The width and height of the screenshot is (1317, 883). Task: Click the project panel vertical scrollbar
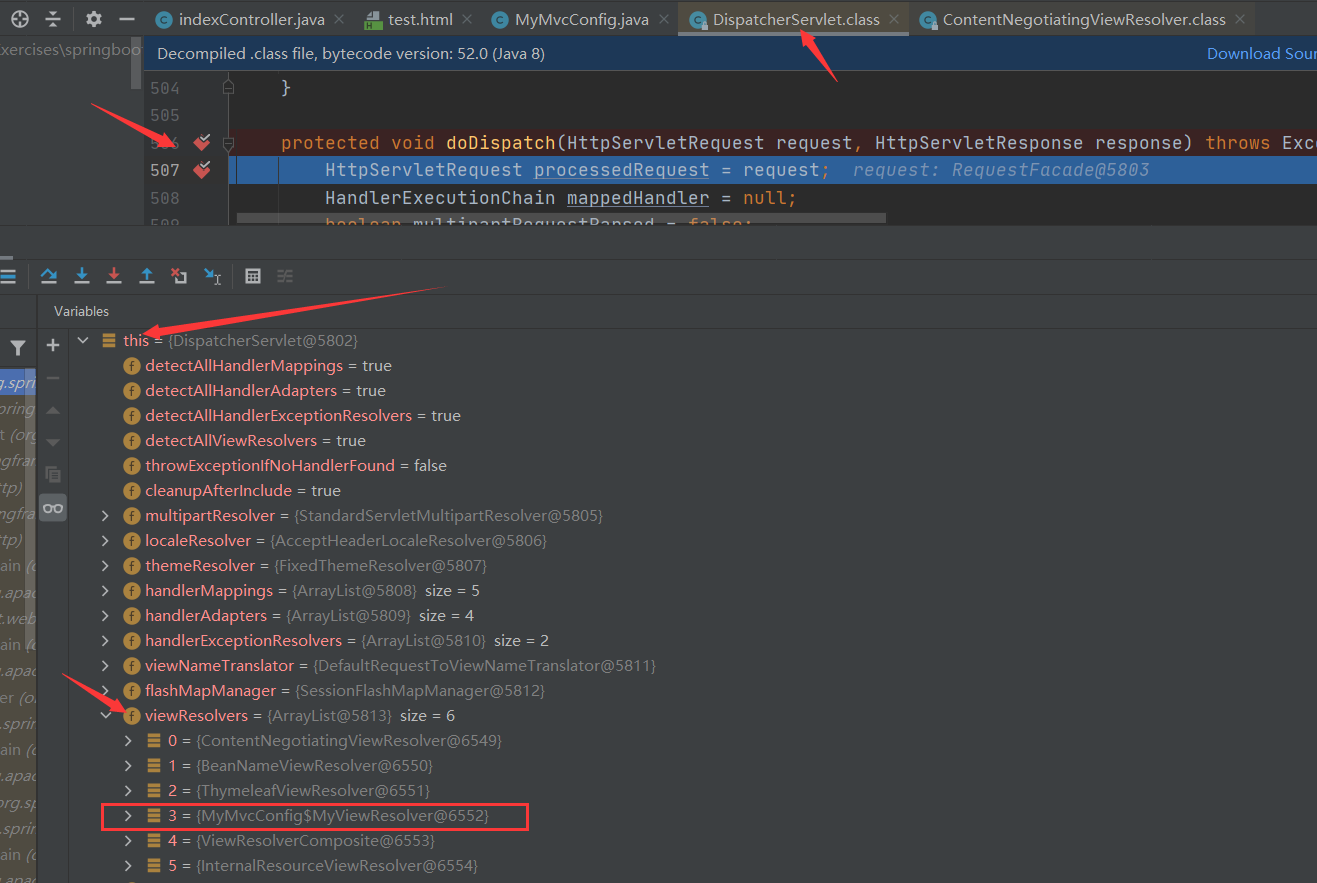point(138,62)
